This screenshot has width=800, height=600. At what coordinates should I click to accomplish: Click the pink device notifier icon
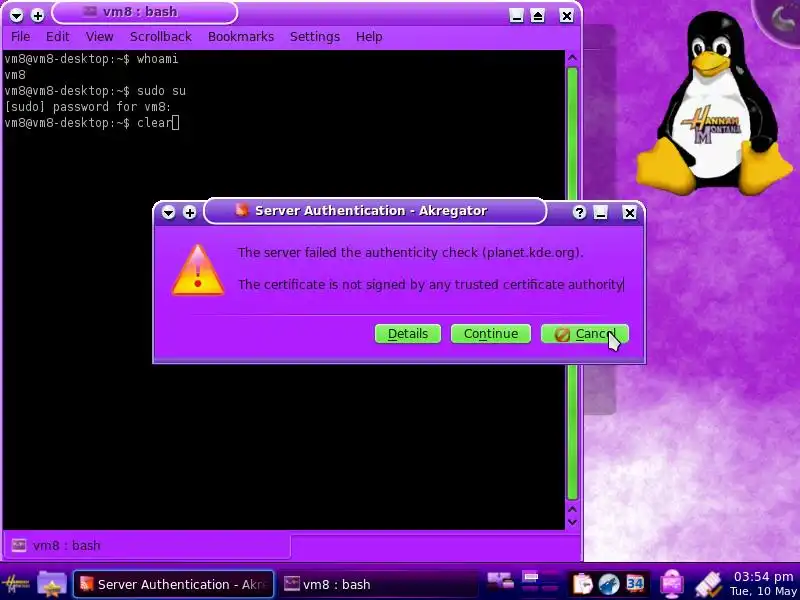tap(672, 583)
